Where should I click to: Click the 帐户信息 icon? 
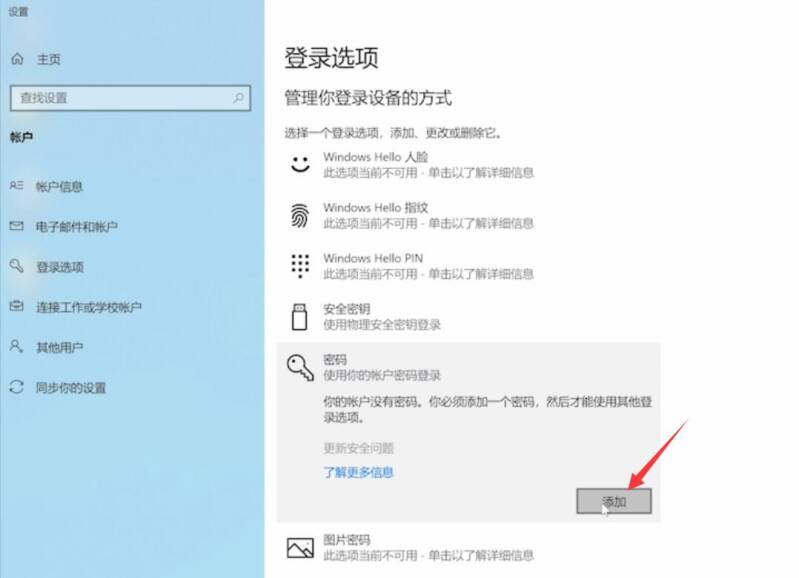coord(16,186)
